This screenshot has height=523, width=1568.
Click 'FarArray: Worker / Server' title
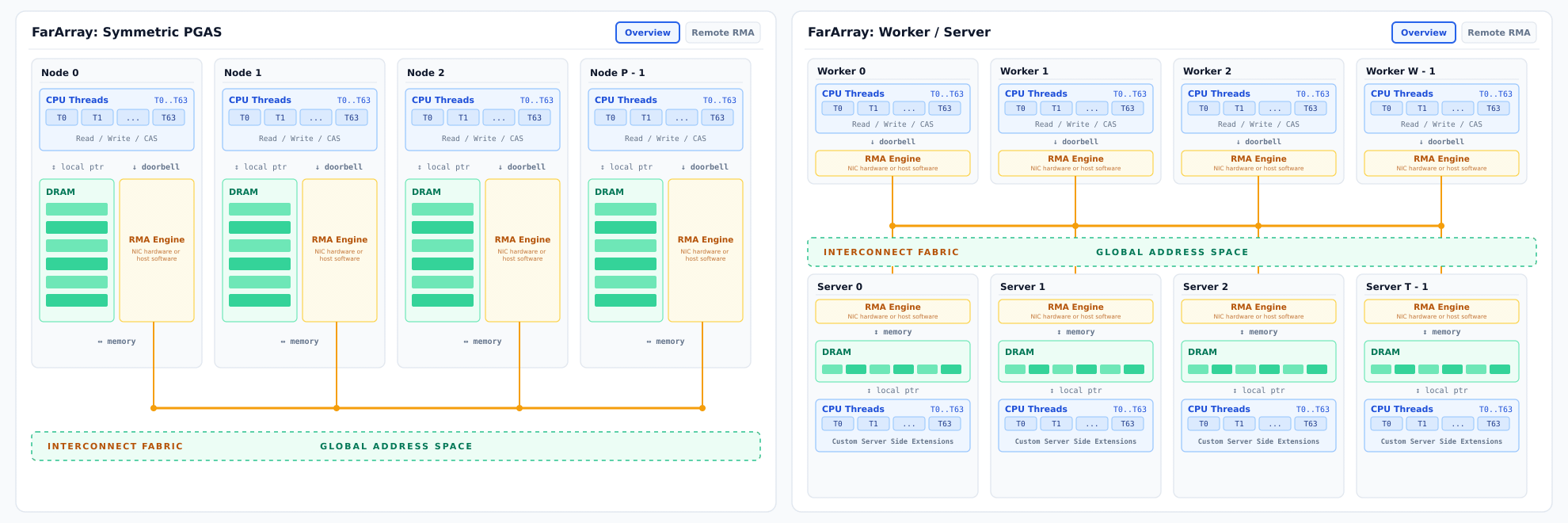tap(899, 32)
